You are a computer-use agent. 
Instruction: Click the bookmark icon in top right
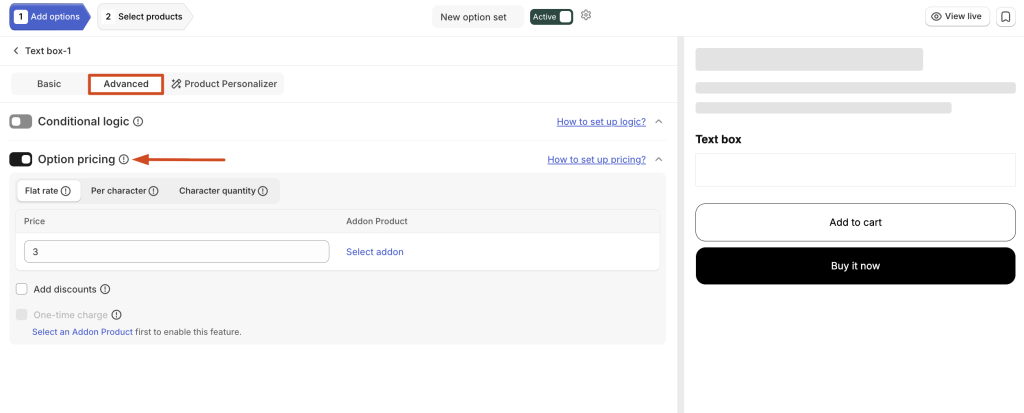[1004, 17]
